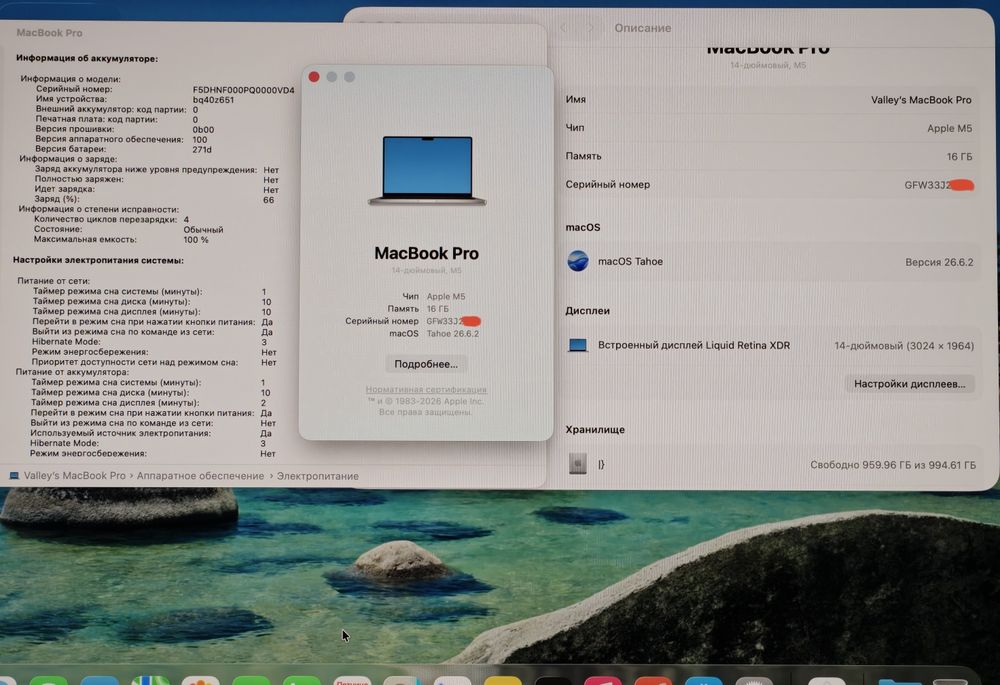Click the Серийный номер row in settings

768,184
